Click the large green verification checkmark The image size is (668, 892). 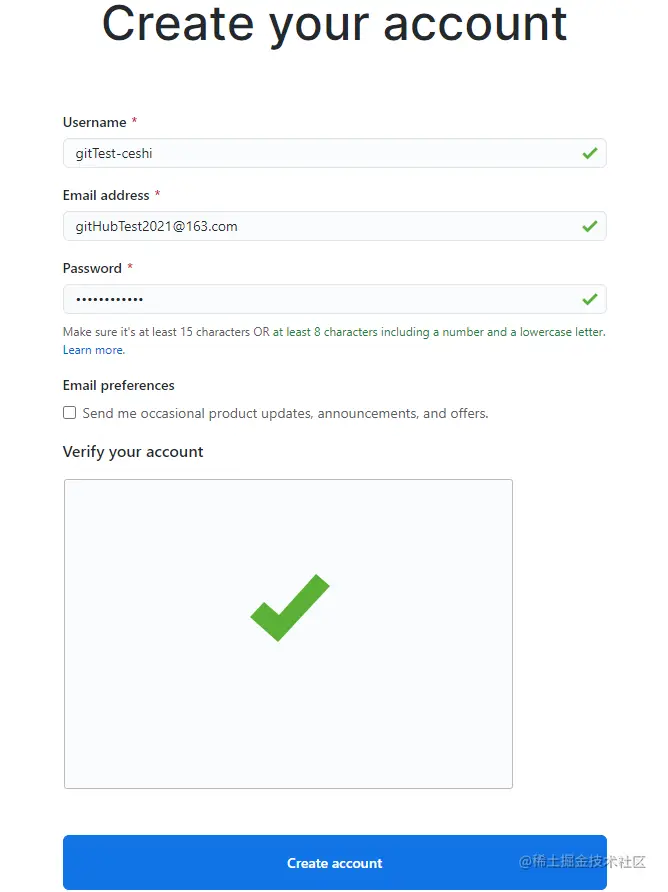pyautogui.click(x=289, y=607)
